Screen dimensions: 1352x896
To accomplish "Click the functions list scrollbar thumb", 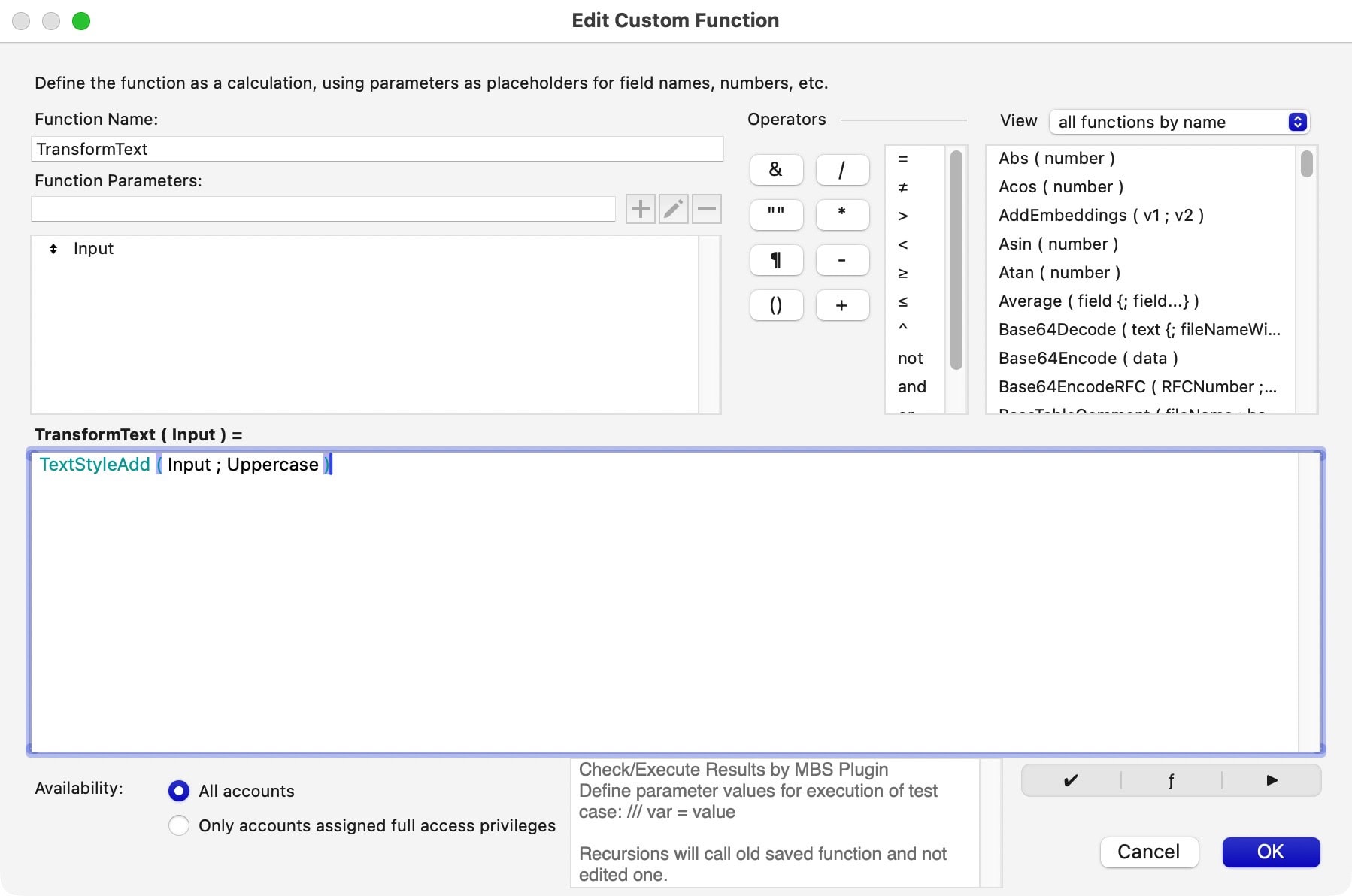I will (x=1307, y=164).
